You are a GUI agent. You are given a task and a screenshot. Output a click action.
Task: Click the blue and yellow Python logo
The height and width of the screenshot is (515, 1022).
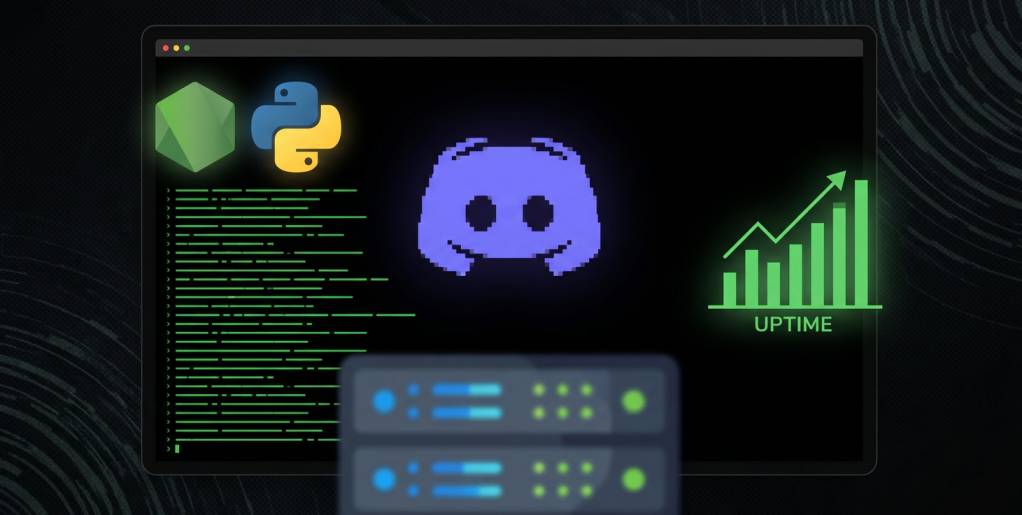[x=297, y=126]
